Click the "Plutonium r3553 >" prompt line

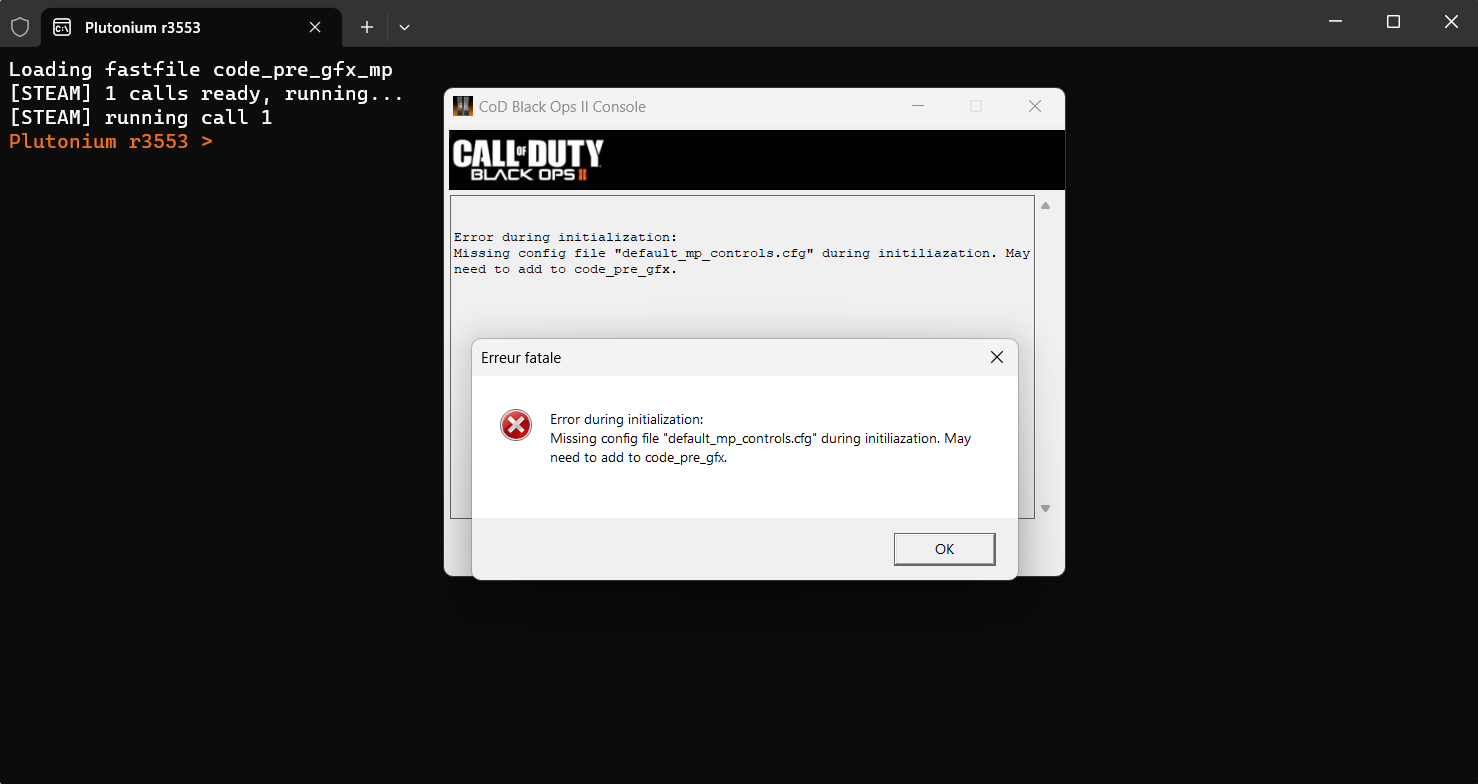110,141
